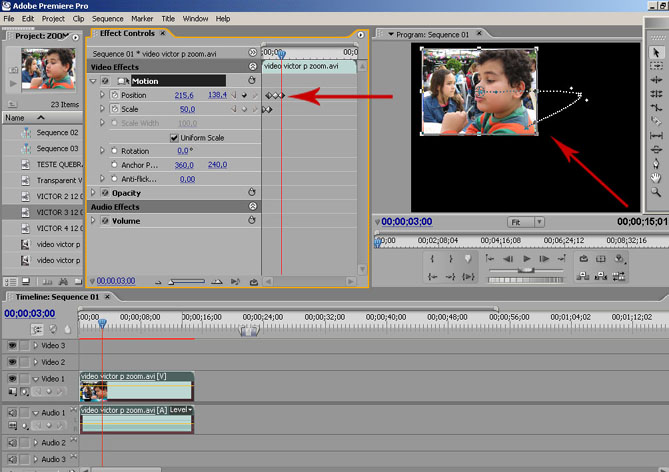Collapse the Motion effect properties
This screenshot has height=472, width=669.
click(x=94, y=81)
